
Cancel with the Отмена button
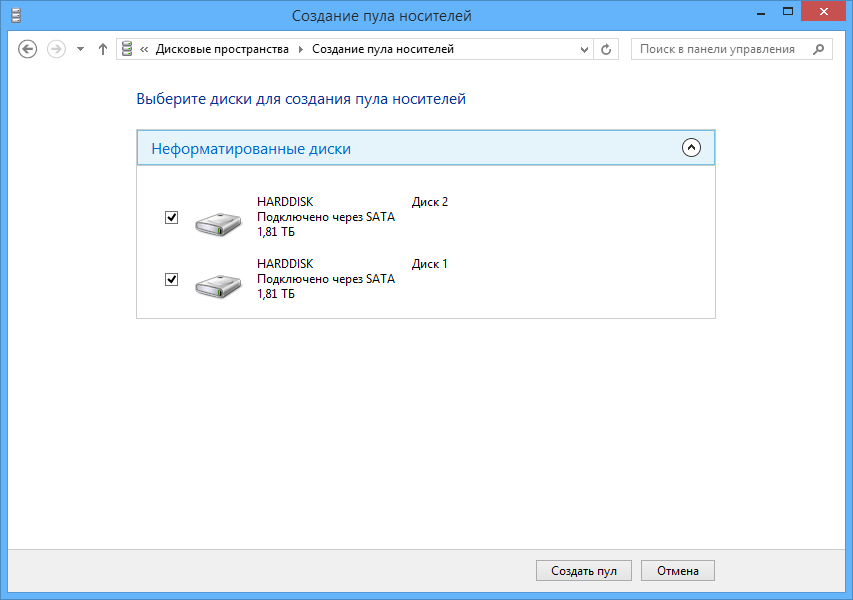(677, 570)
